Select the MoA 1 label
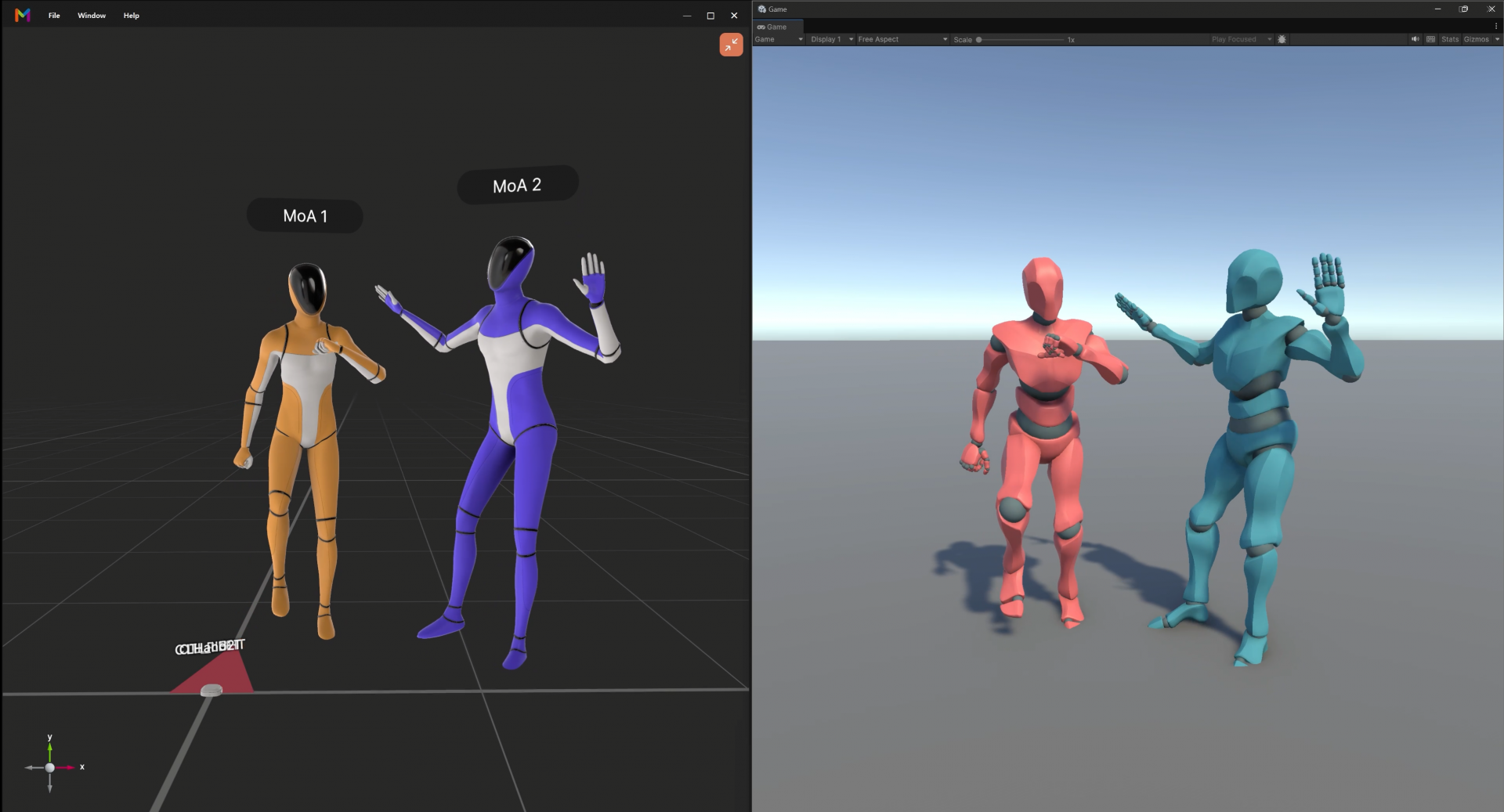Screen dimensions: 1504x812 (x=305, y=216)
